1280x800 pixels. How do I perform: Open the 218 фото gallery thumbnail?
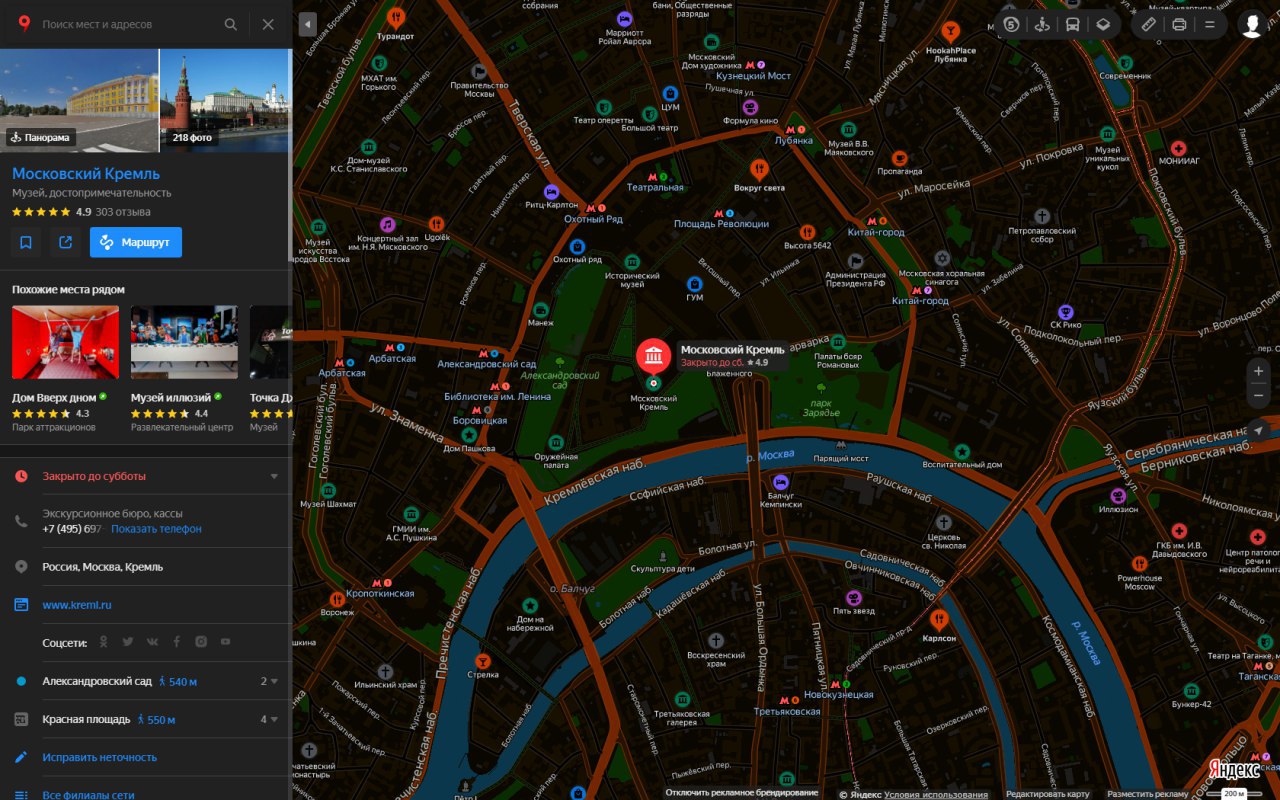225,100
